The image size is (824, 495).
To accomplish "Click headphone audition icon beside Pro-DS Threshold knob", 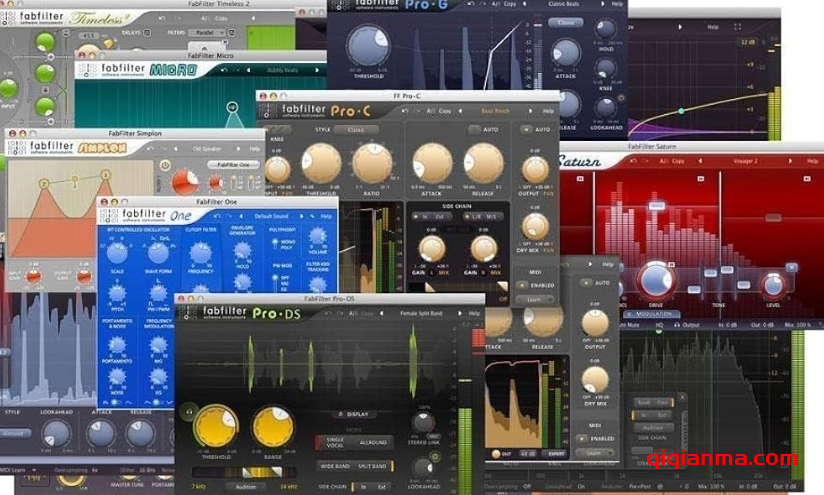I will point(189,411).
